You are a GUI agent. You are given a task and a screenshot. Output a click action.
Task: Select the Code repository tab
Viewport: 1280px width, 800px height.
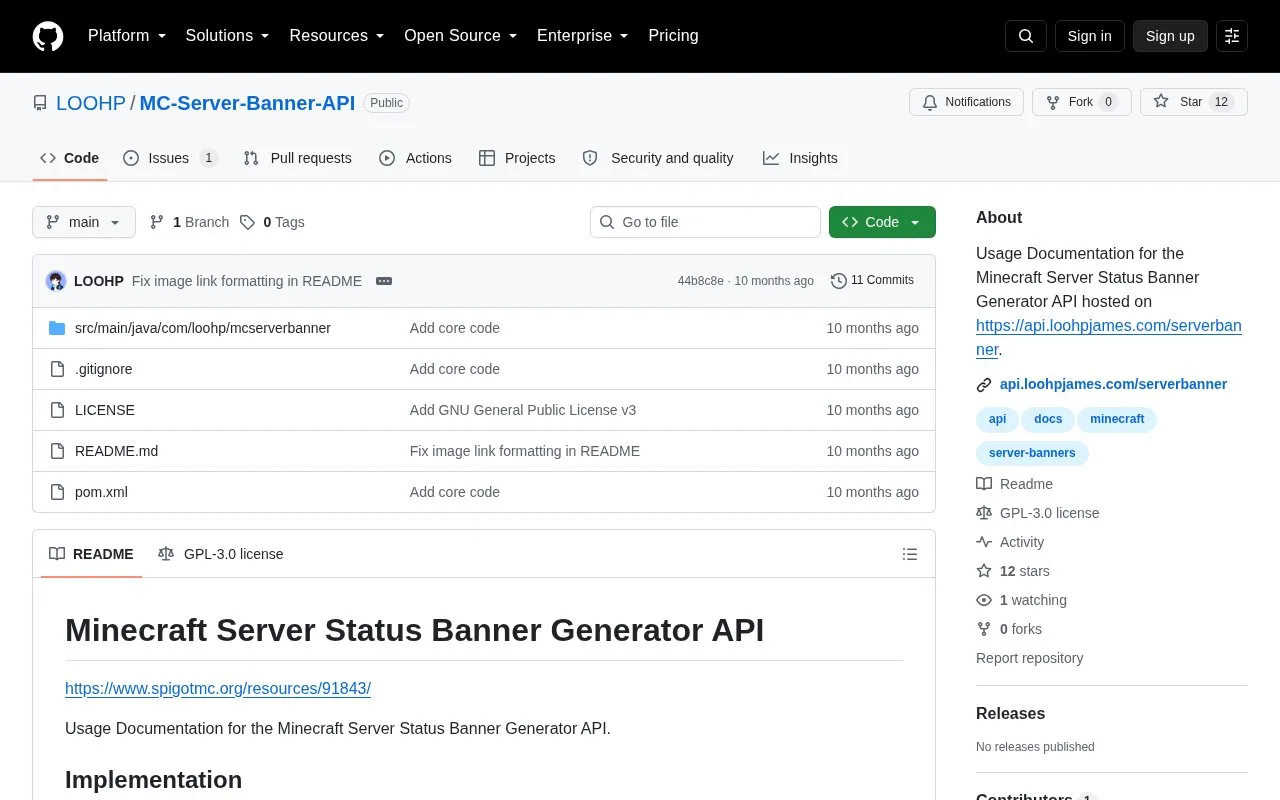click(69, 158)
